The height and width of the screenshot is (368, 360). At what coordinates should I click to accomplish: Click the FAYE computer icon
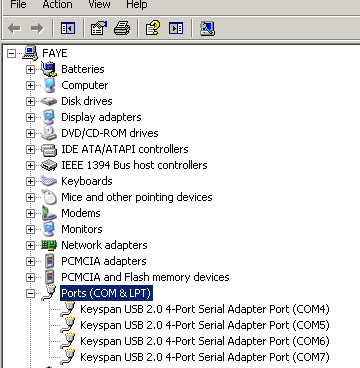(30, 53)
